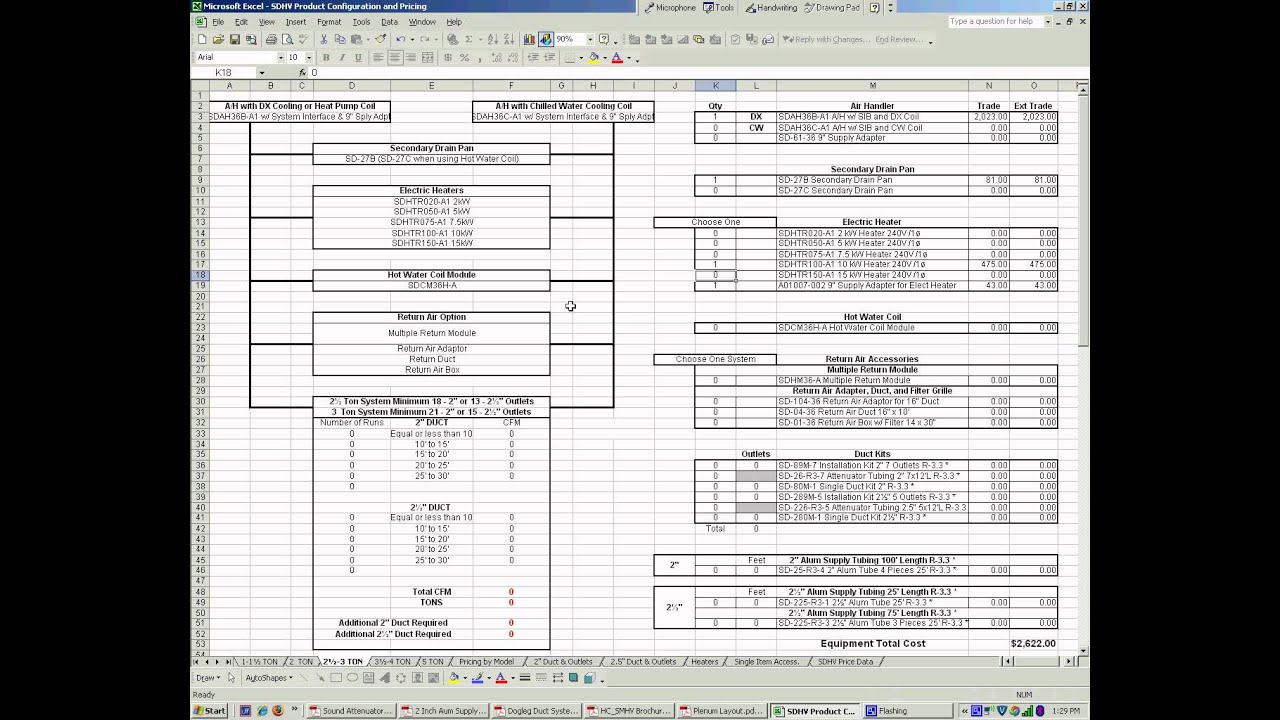1280x720 pixels.
Task: Switch to Flashing window in taskbar
Action: [x=909, y=711]
